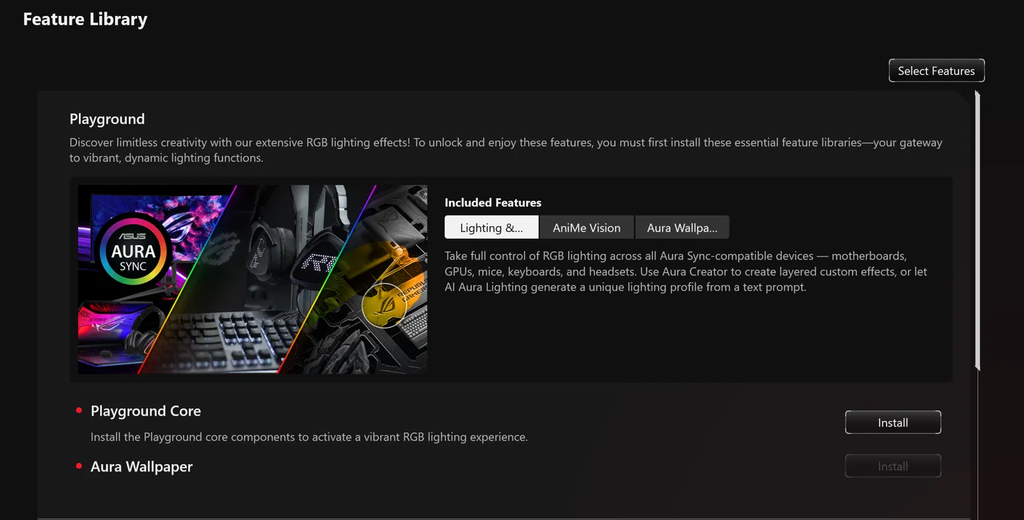
Task: Click the vertical scrollbar of the feature list
Action: (x=977, y=231)
